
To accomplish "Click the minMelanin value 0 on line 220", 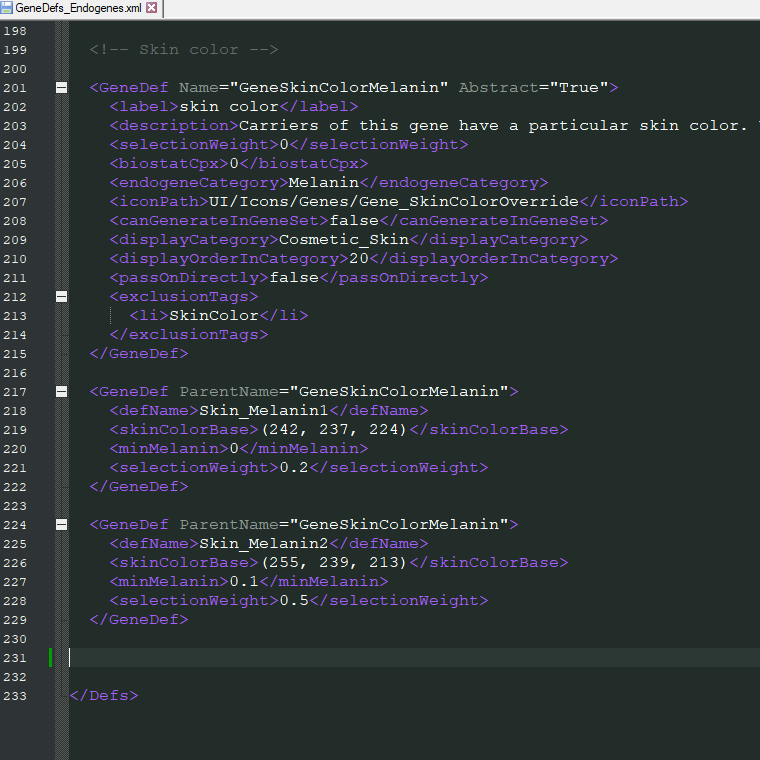I will point(234,449).
